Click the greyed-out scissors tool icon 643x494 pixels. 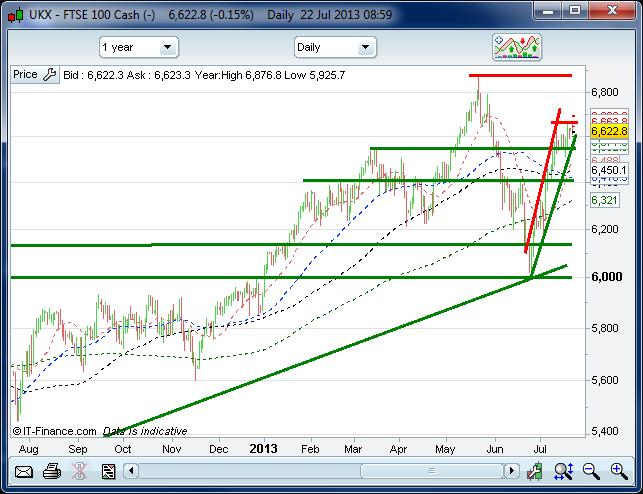click(79, 471)
